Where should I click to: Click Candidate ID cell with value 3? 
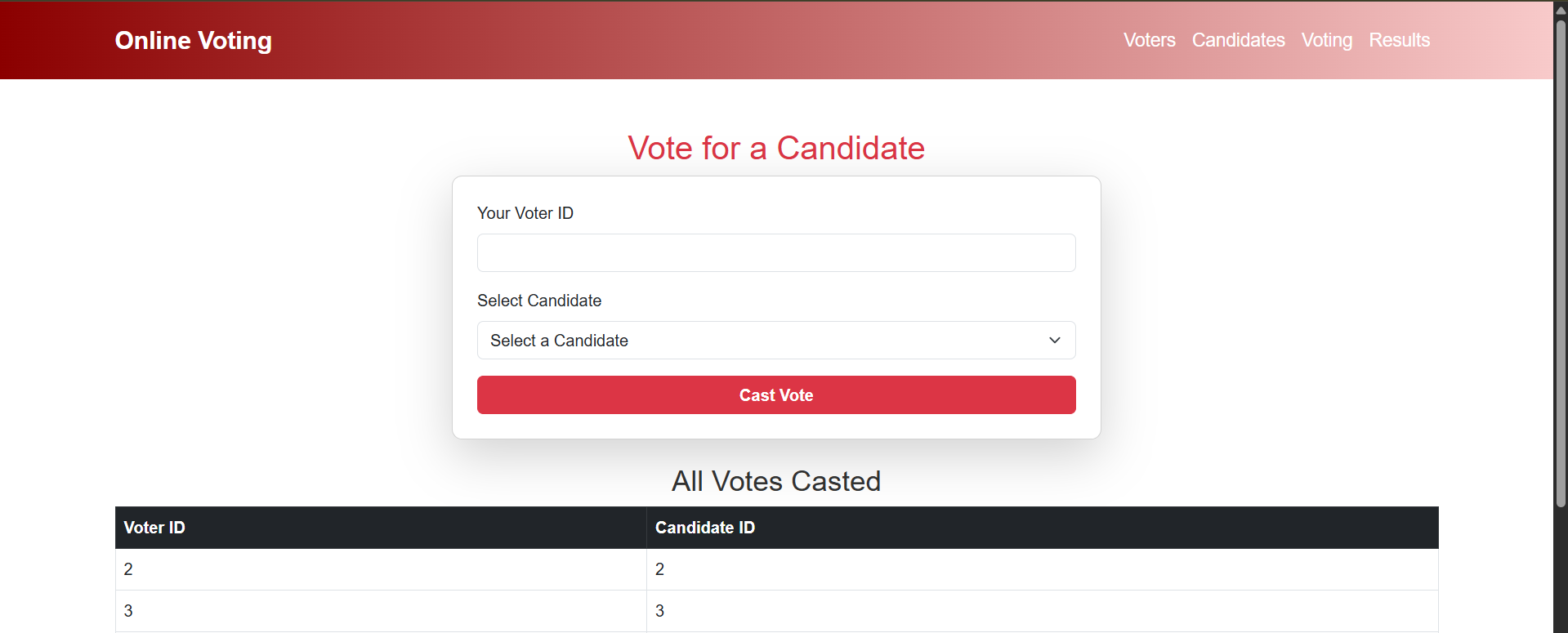1043,611
